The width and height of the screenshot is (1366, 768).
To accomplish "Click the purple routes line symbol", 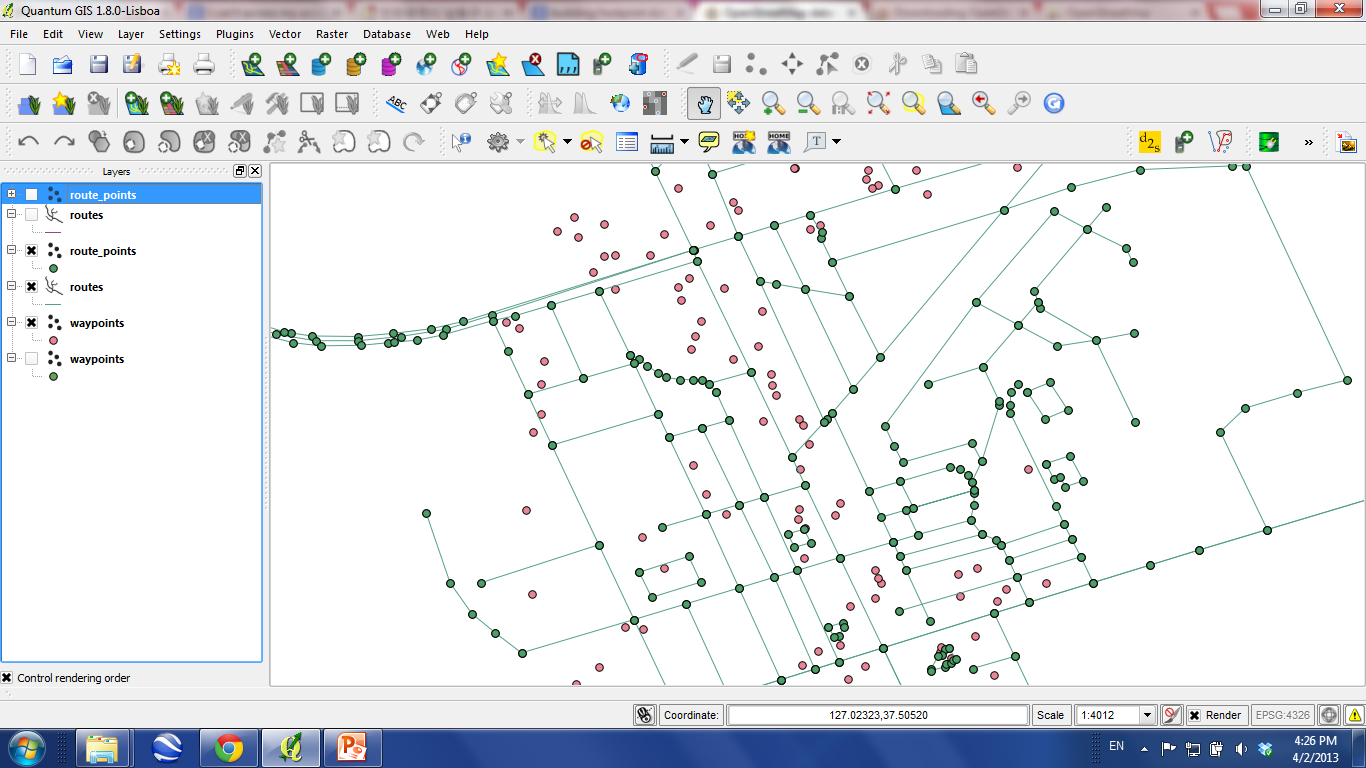I will (53, 232).
